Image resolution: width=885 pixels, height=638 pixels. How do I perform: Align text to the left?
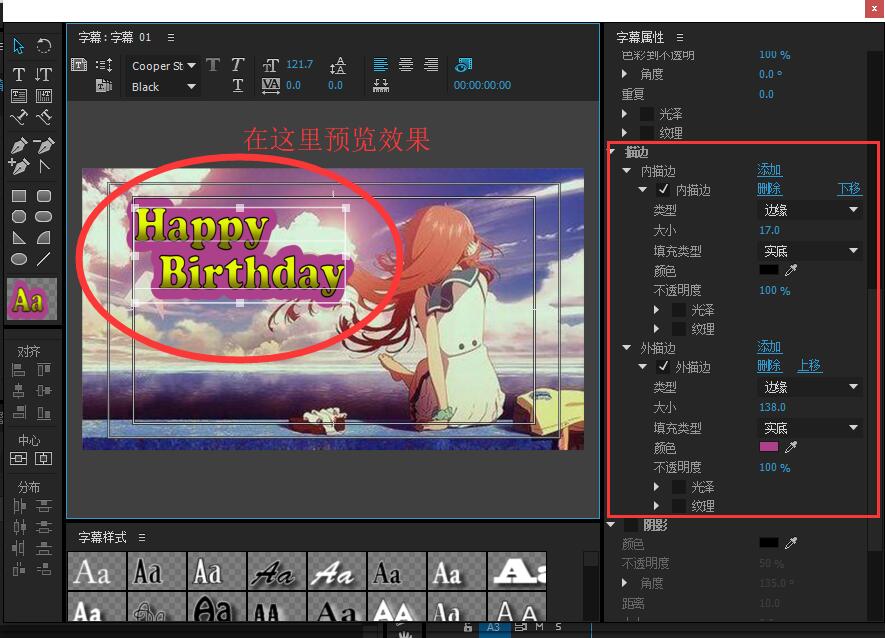click(x=380, y=64)
